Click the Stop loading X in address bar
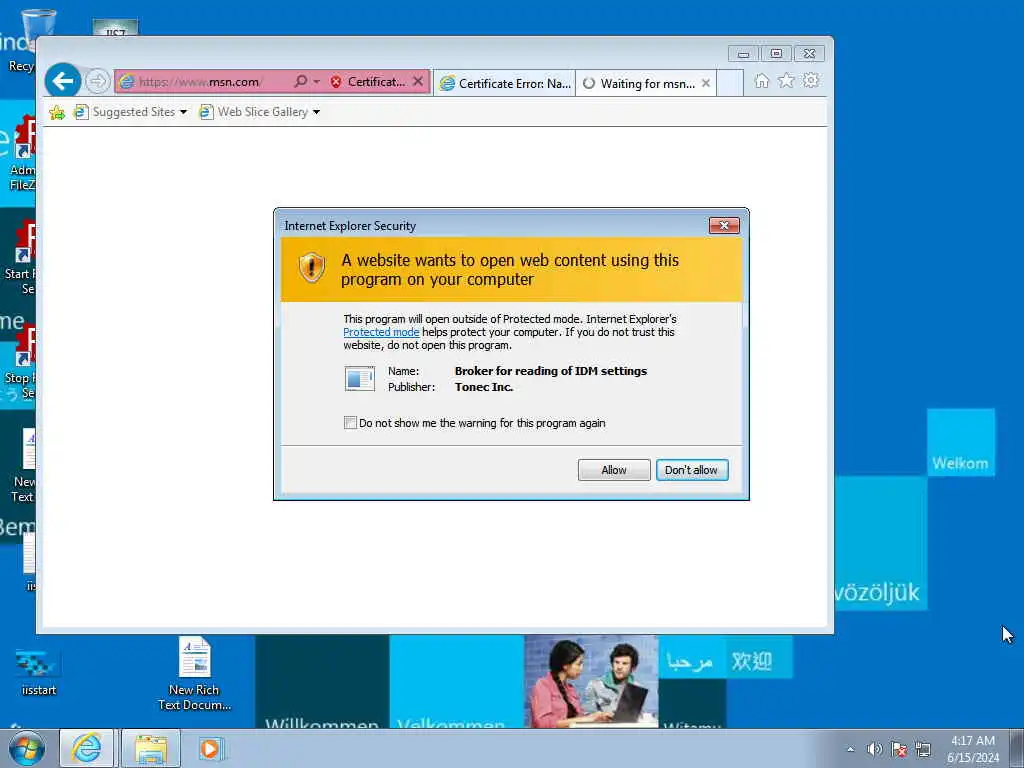This screenshot has width=1024, height=768. [x=419, y=82]
